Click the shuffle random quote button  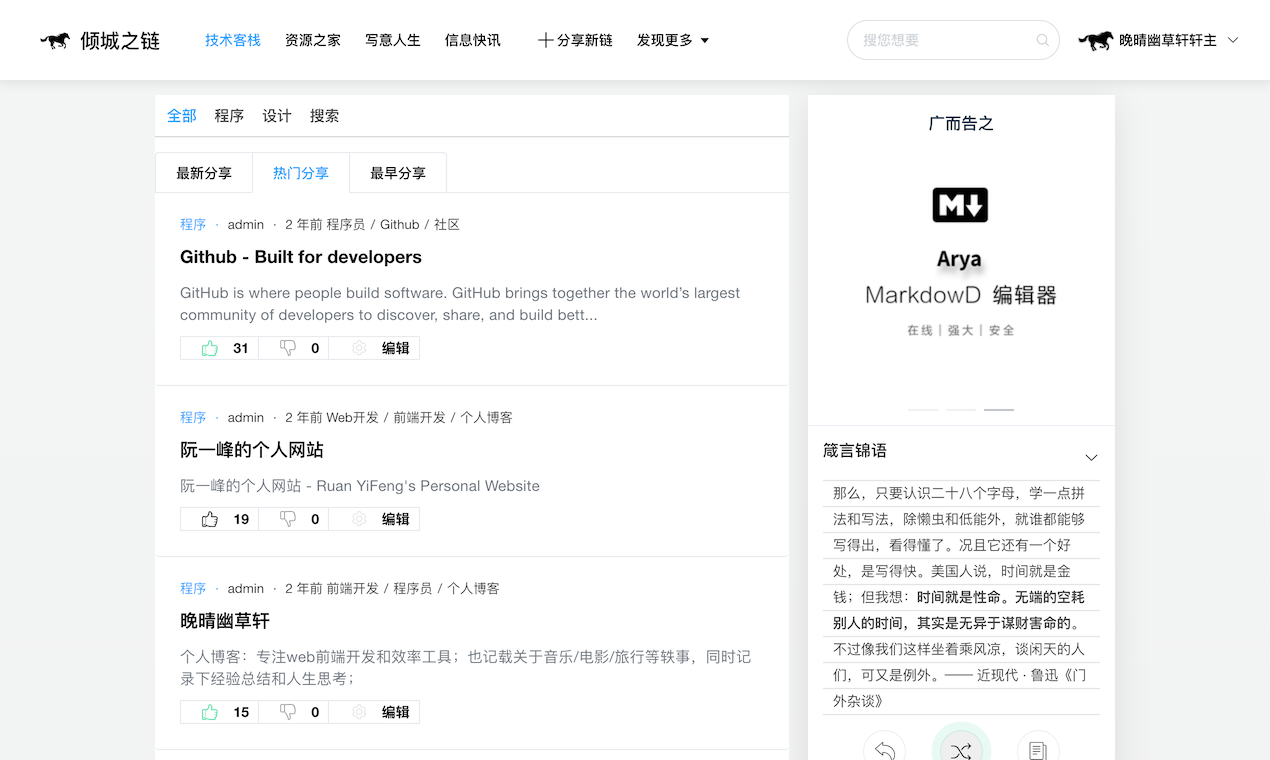[961, 750]
